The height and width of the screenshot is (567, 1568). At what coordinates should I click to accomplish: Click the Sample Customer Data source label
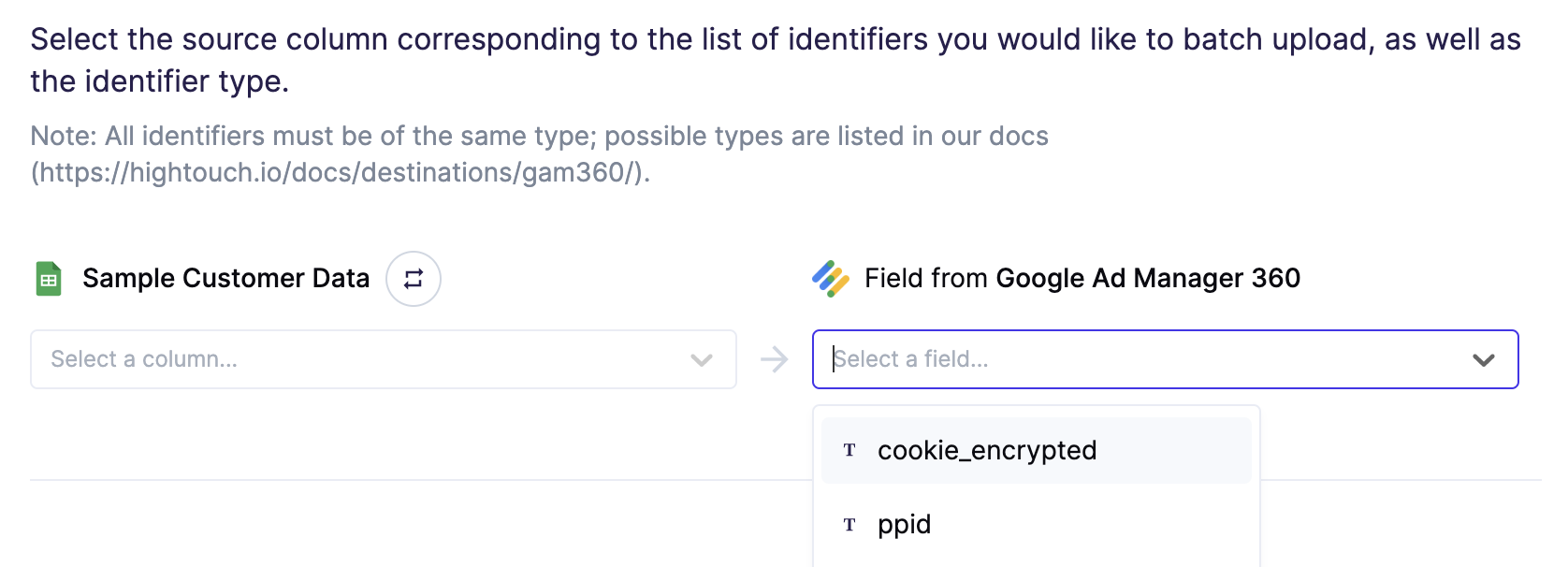[226, 279]
